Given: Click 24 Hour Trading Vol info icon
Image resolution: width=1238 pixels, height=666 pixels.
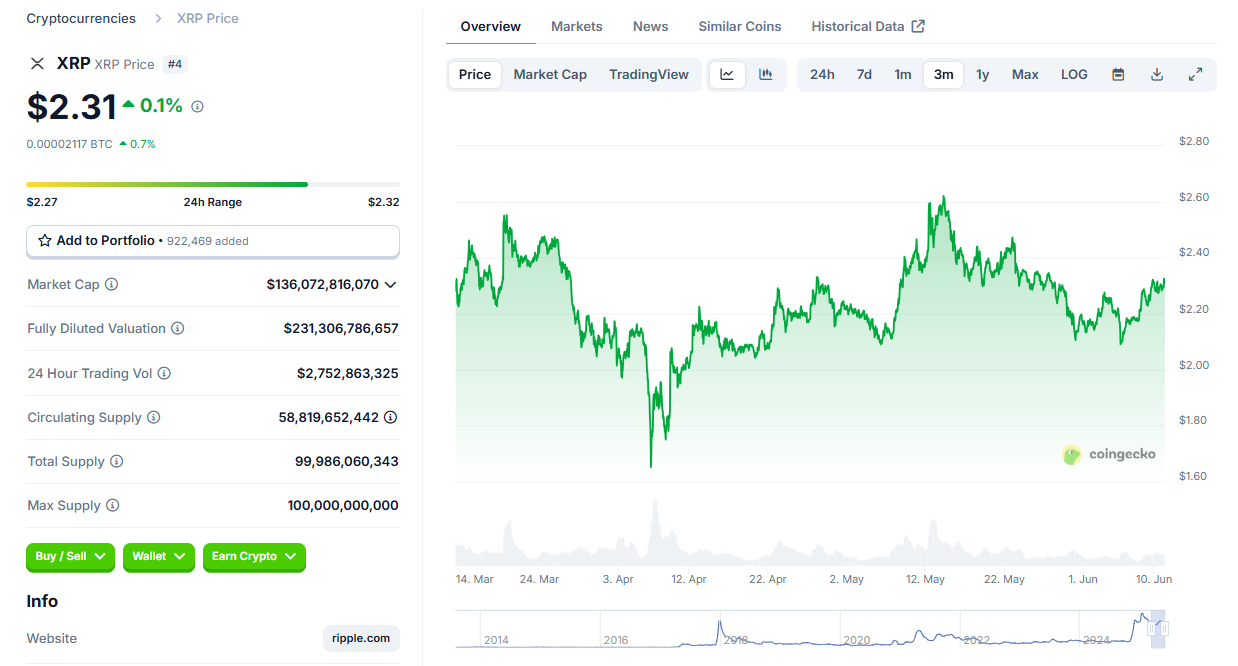Looking at the screenshot, I should click(164, 373).
